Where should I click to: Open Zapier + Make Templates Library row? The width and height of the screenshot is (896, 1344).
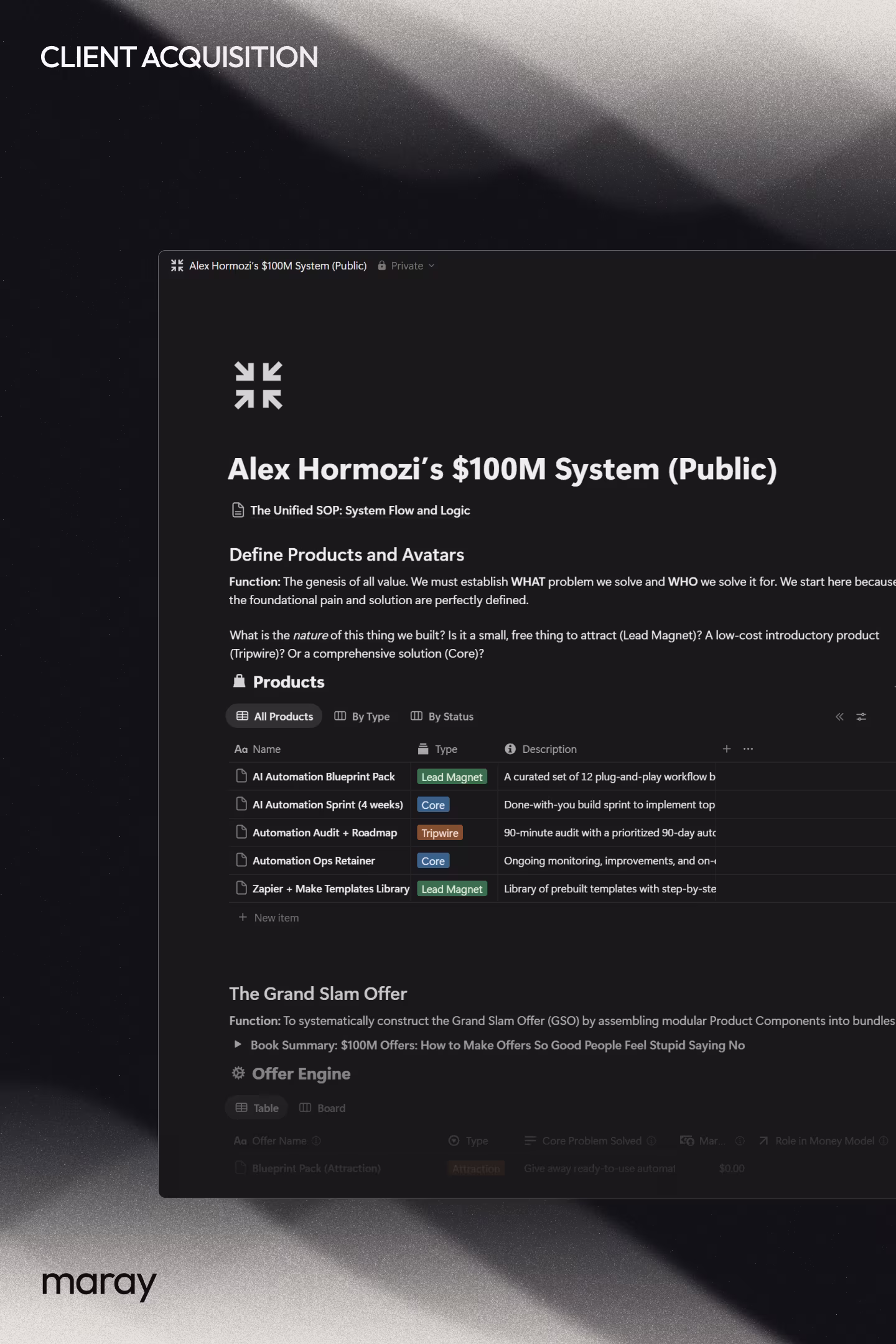tap(331, 889)
